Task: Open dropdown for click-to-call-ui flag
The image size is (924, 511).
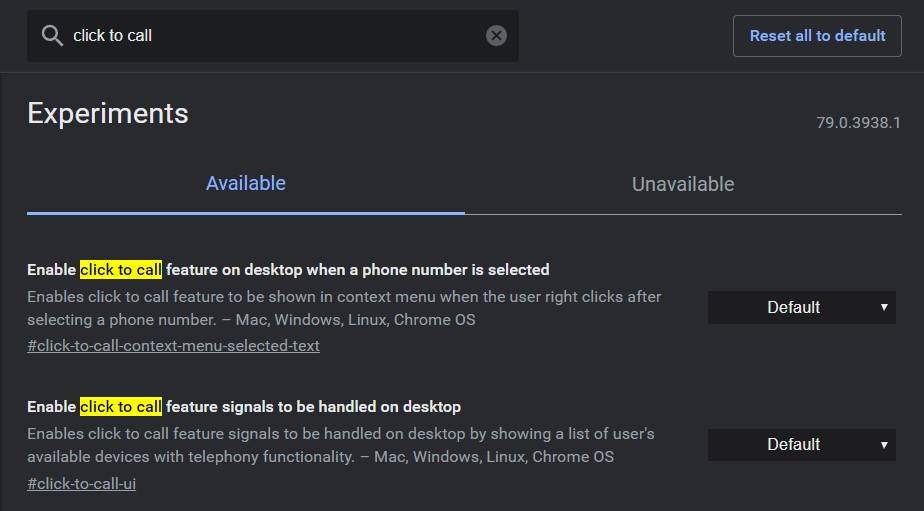Action: (801, 444)
